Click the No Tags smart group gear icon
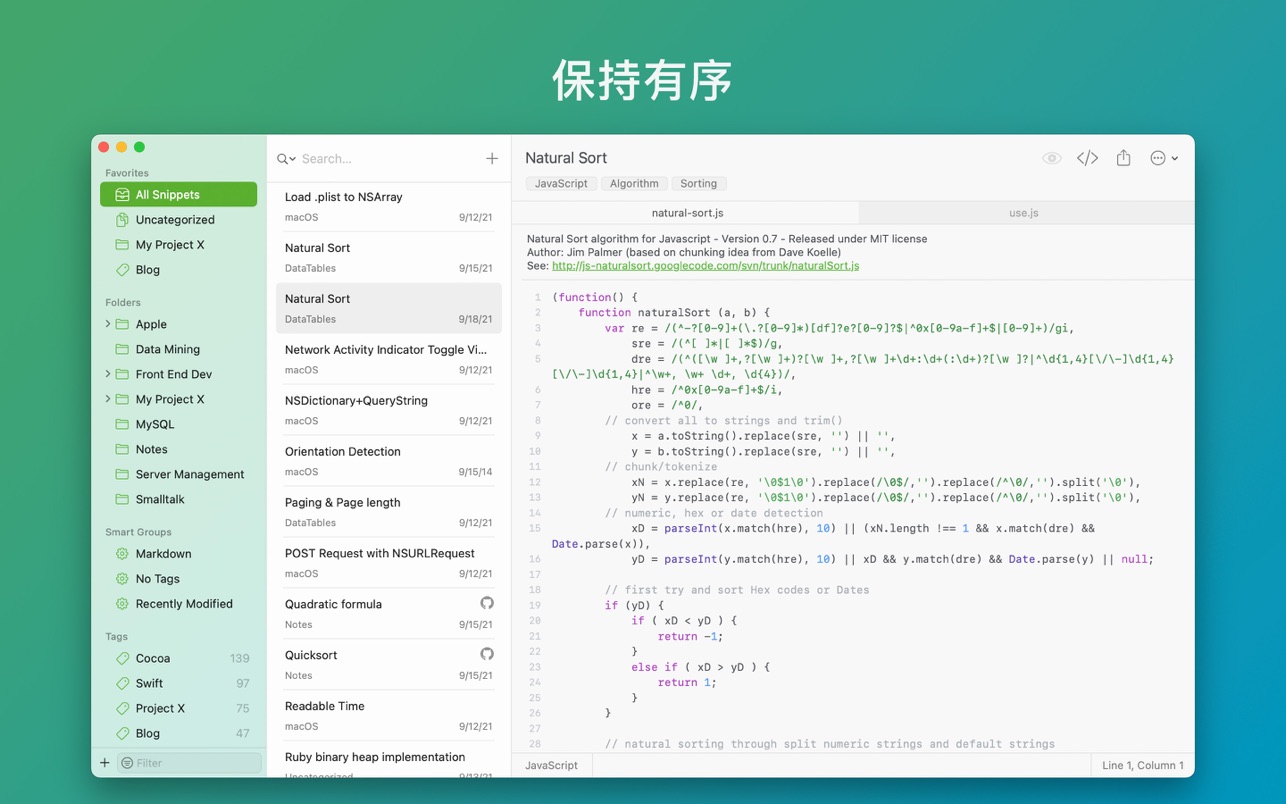Viewport: 1286px width, 804px height. point(122,579)
